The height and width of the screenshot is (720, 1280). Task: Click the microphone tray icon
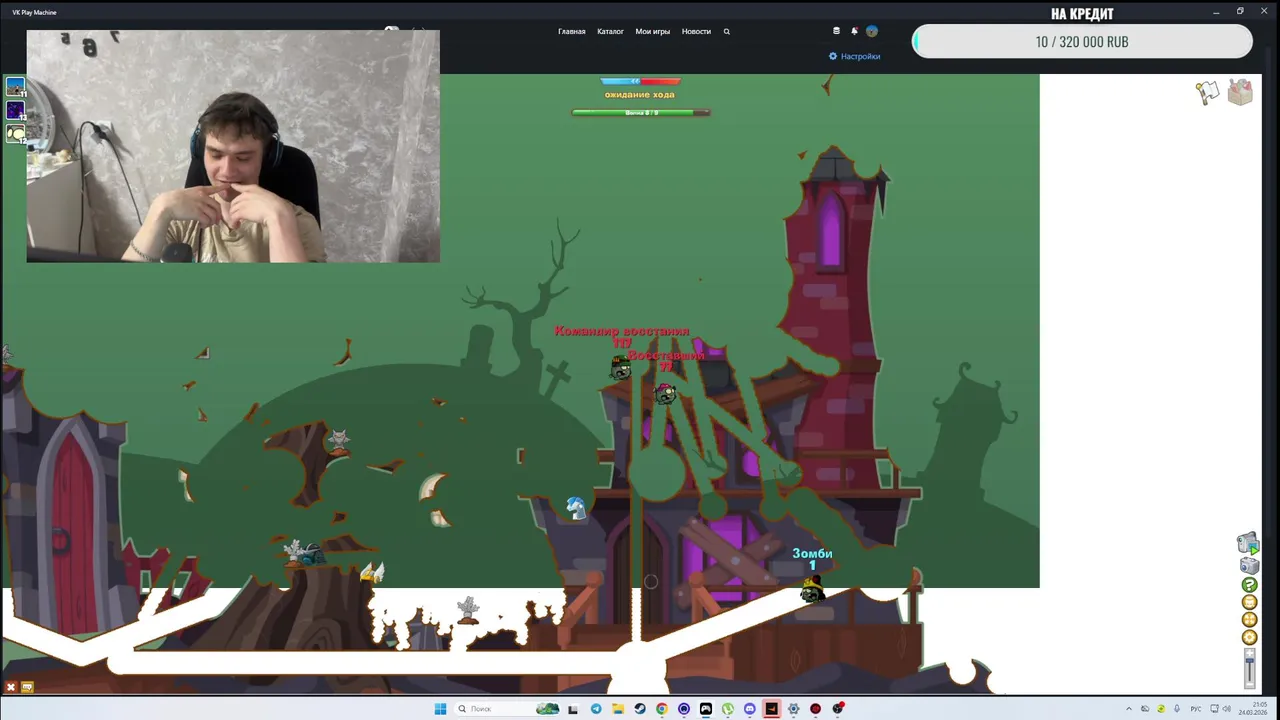1177,709
